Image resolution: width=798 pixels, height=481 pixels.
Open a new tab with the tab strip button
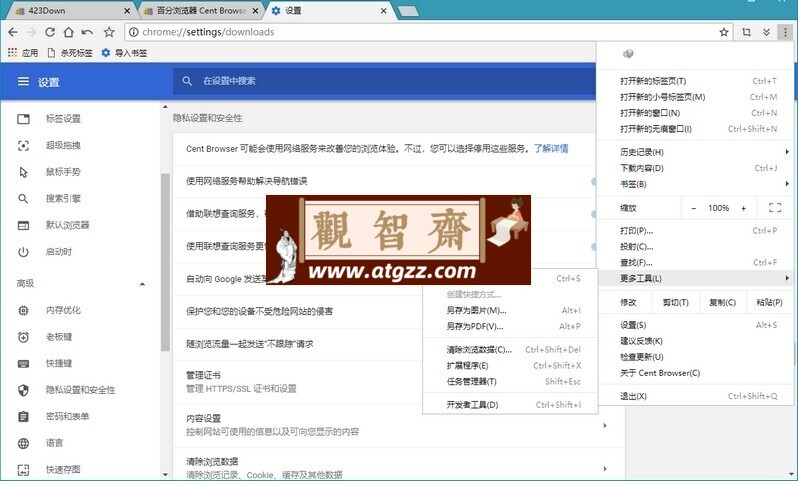pos(408,11)
